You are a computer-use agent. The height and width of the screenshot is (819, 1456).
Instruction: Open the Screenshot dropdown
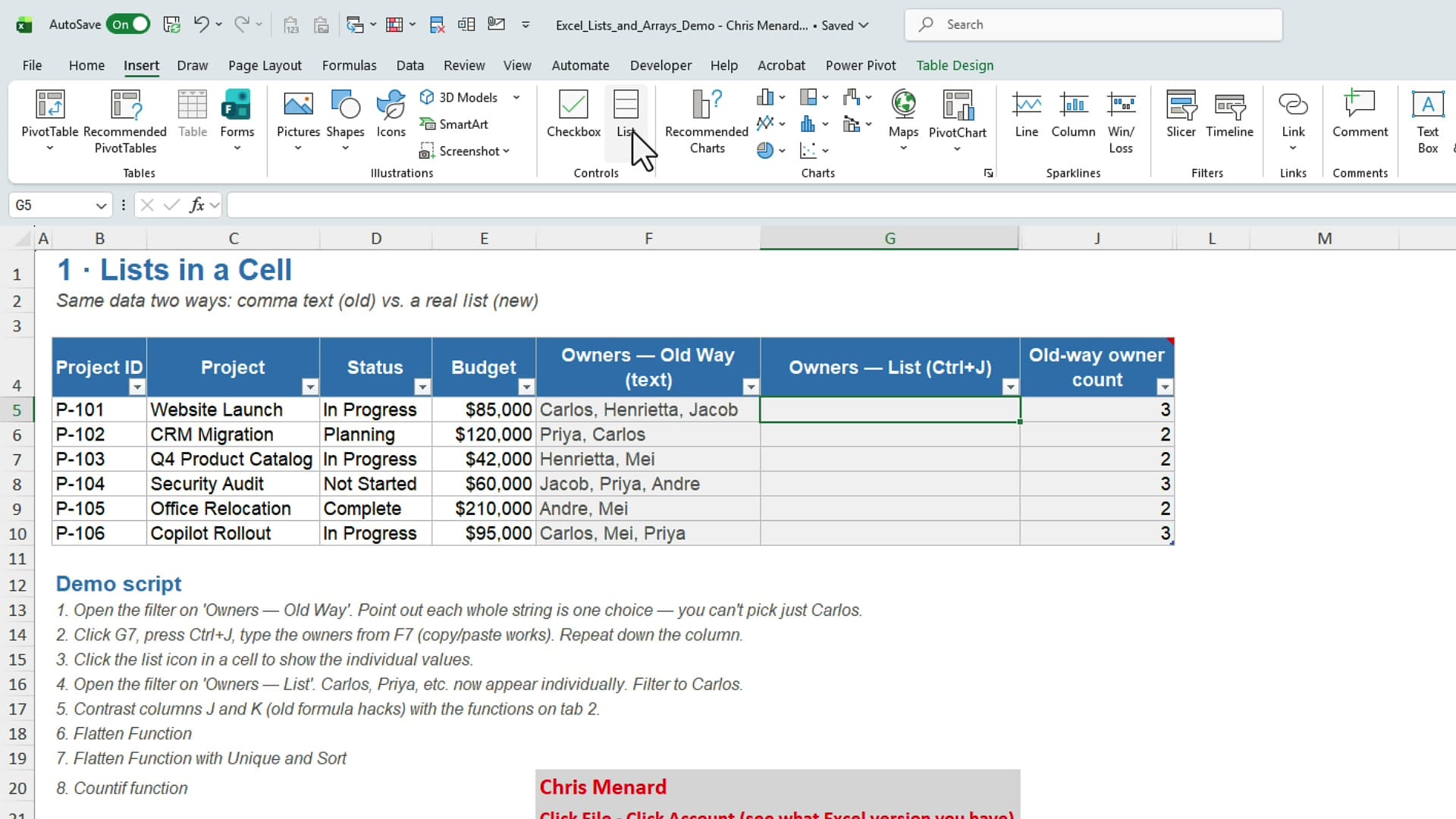pos(464,151)
